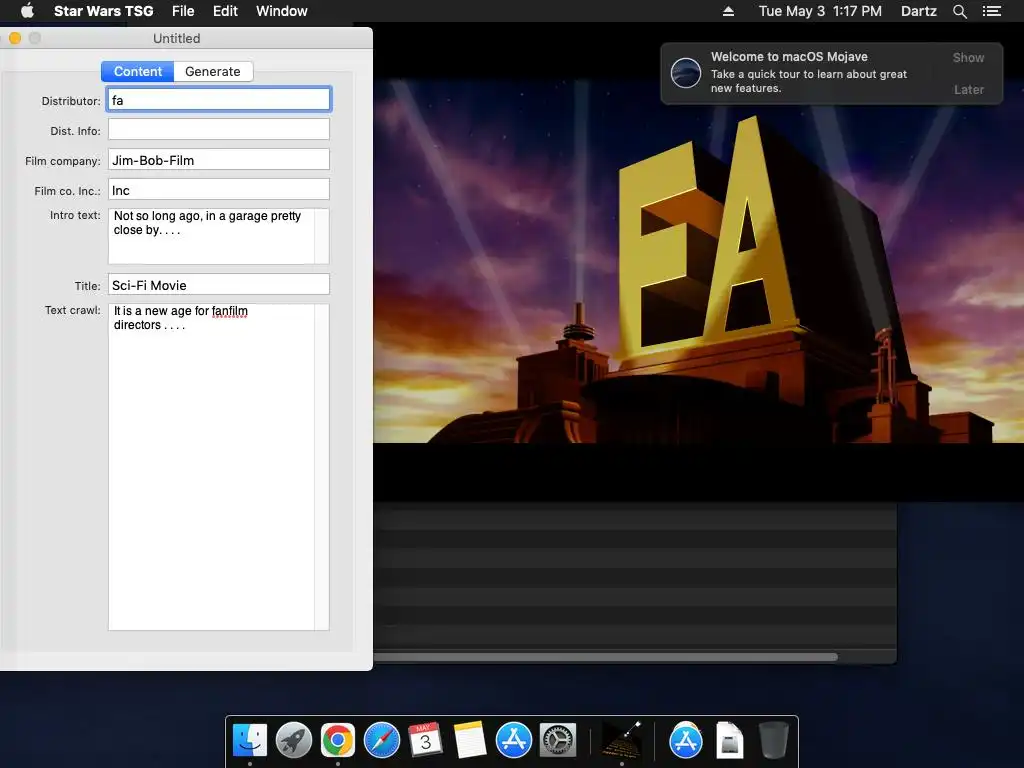The height and width of the screenshot is (768, 1024).
Task: Open the Star Wars TSG application menu
Action: pos(103,11)
